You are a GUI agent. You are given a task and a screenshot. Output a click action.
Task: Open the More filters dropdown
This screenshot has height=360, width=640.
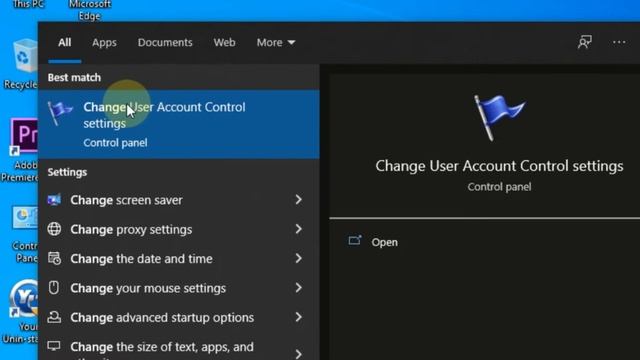coord(276,42)
